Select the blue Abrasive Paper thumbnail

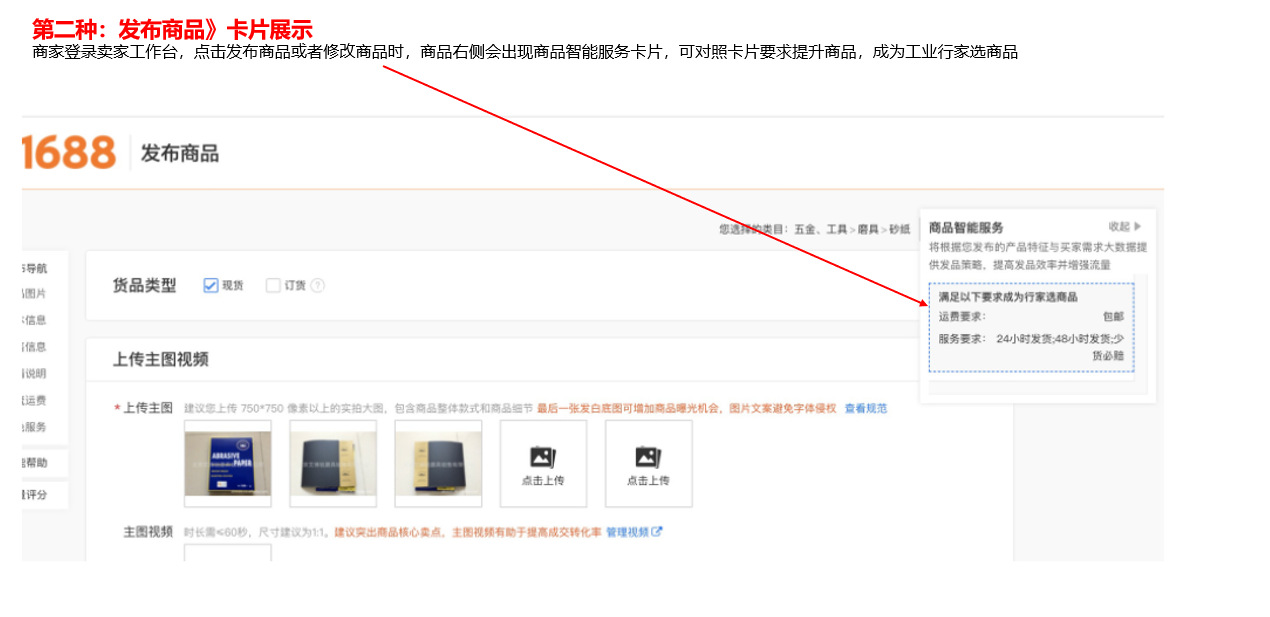point(228,463)
